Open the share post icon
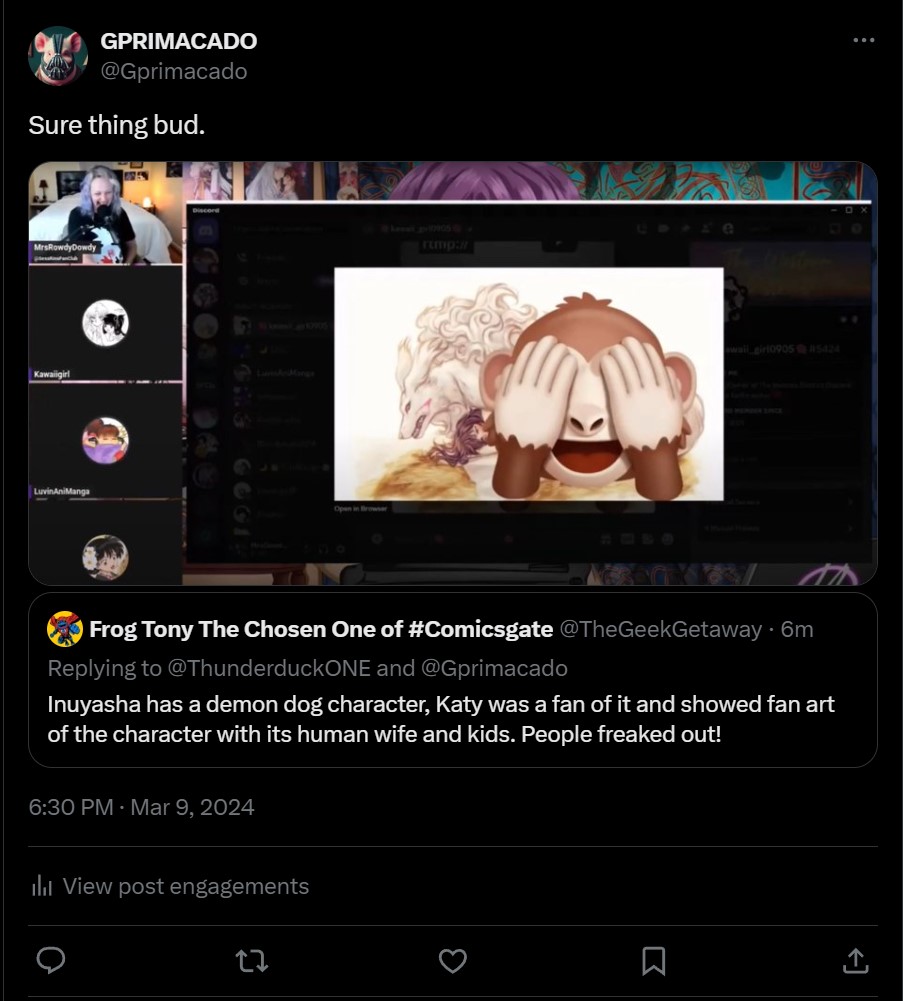903x1001 pixels. click(x=855, y=960)
